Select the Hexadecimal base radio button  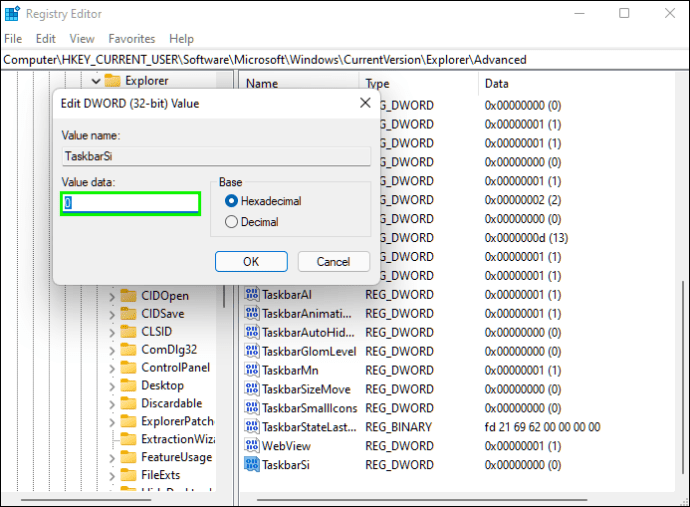tap(231, 201)
